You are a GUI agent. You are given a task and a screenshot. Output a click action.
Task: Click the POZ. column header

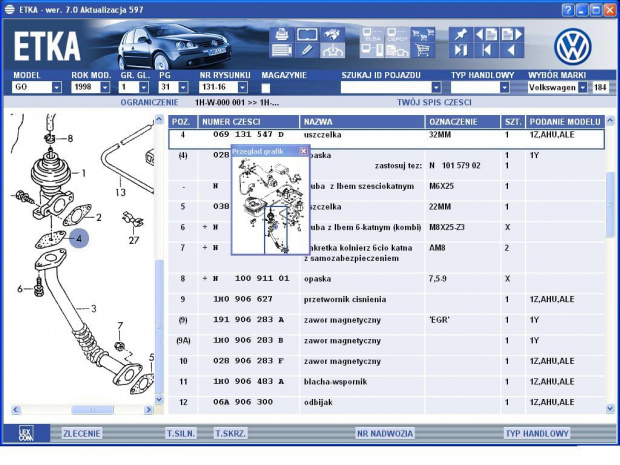(x=183, y=122)
